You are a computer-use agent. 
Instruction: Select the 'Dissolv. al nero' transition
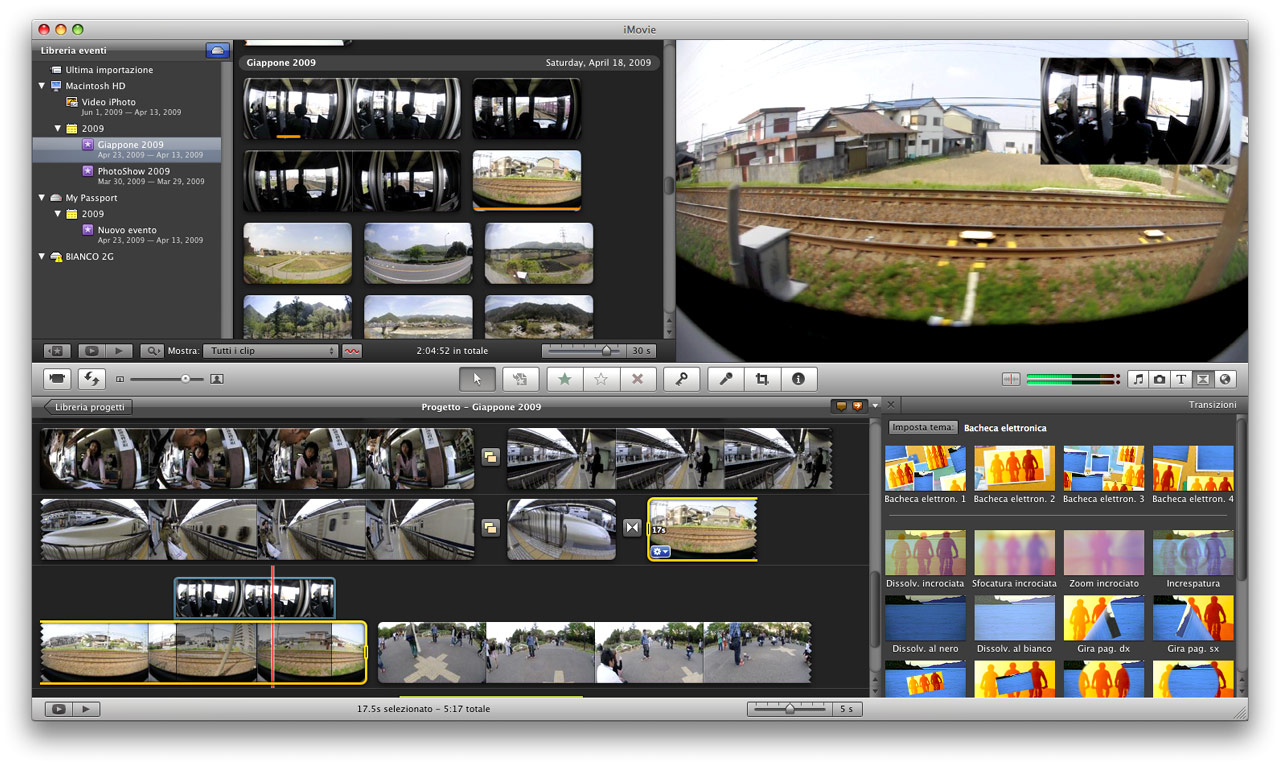pos(925,625)
